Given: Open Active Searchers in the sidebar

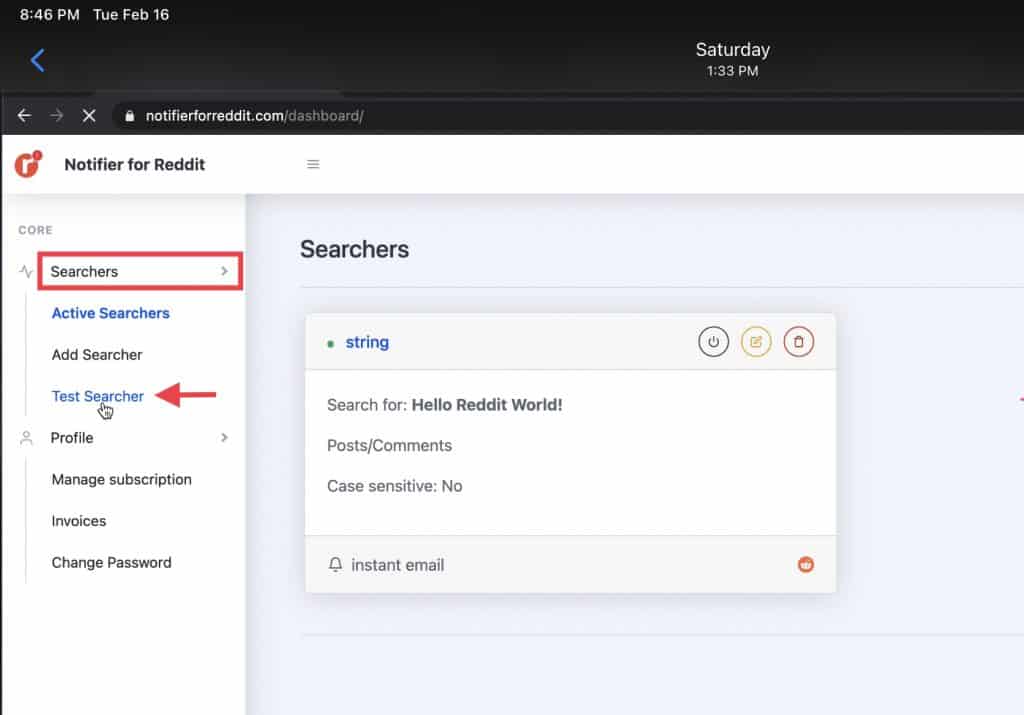Looking at the screenshot, I should coord(110,313).
